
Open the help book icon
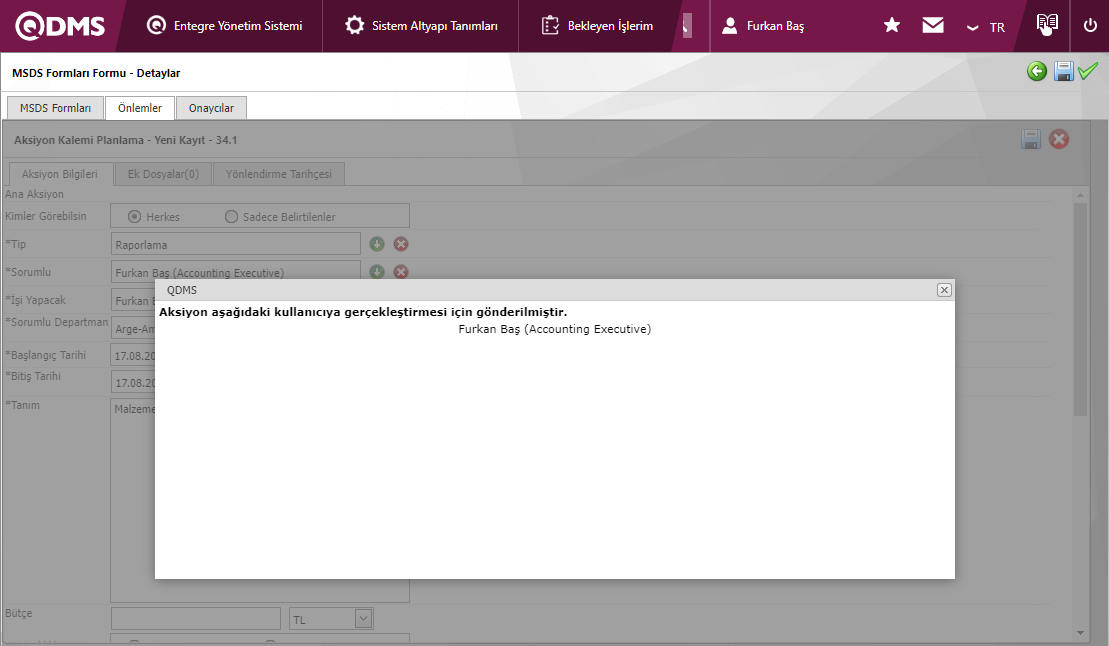click(1047, 25)
